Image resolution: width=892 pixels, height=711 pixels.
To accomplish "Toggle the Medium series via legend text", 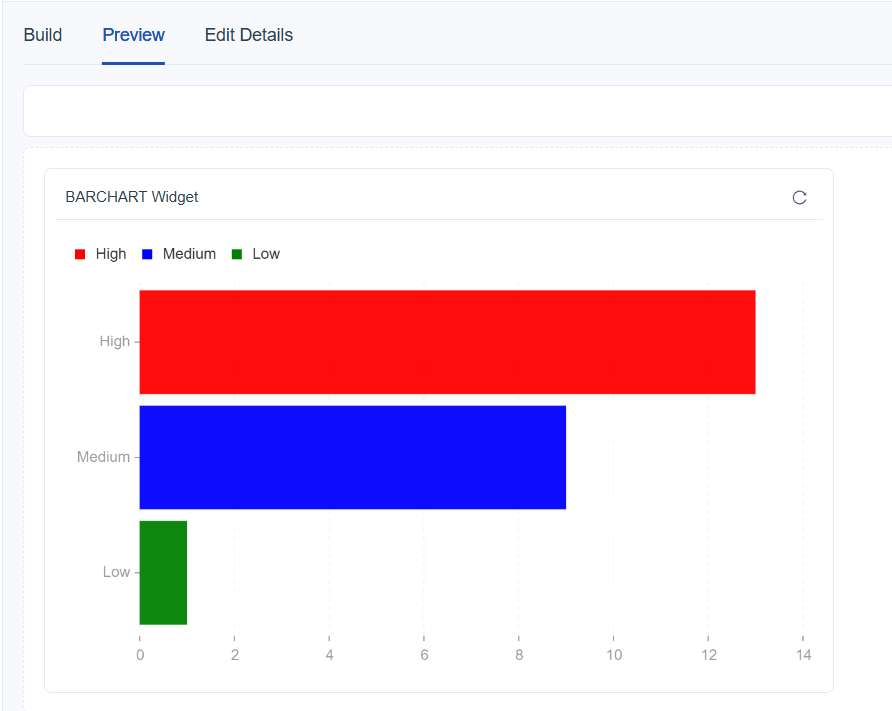I will [189, 254].
